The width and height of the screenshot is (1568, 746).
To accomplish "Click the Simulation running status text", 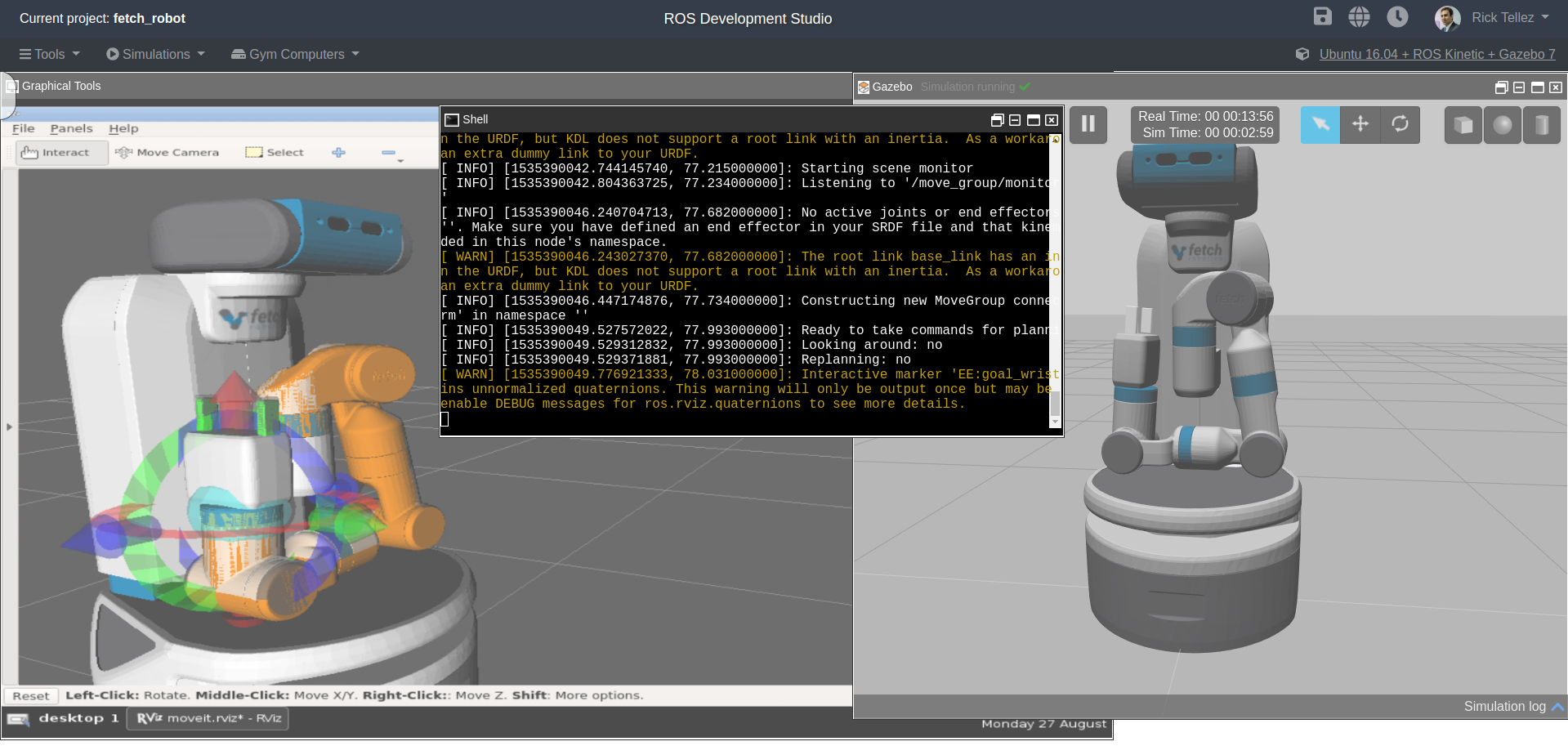I will pyautogui.click(x=967, y=87).
